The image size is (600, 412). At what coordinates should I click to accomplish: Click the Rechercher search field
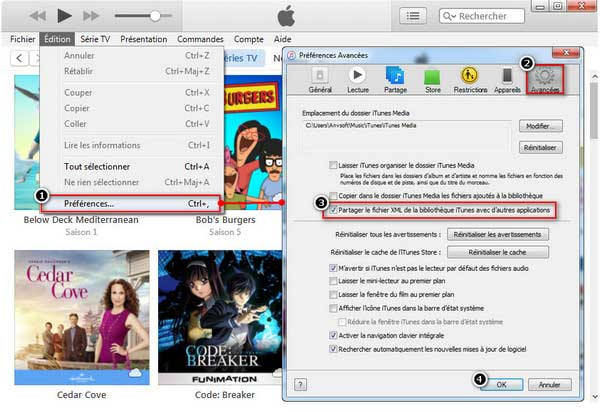point(482,16)
